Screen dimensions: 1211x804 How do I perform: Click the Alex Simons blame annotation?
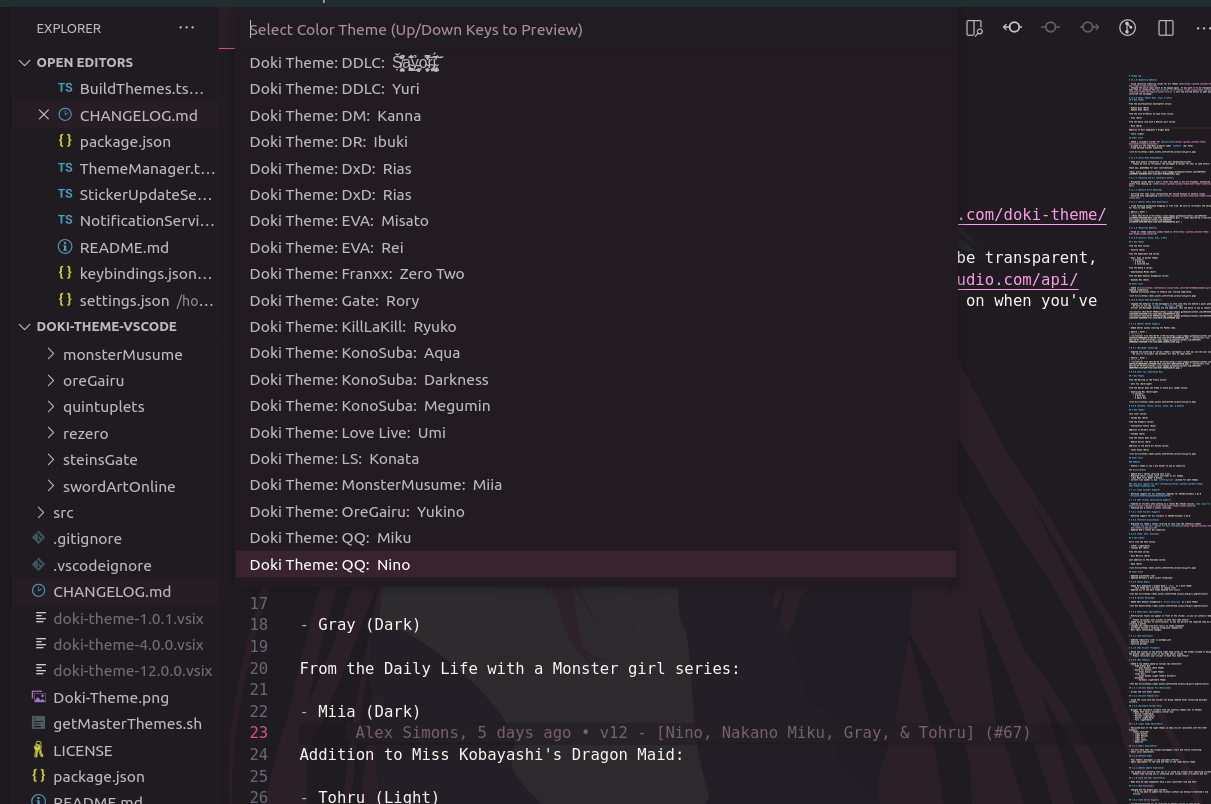pyautogui.click(x=692, y=732)
